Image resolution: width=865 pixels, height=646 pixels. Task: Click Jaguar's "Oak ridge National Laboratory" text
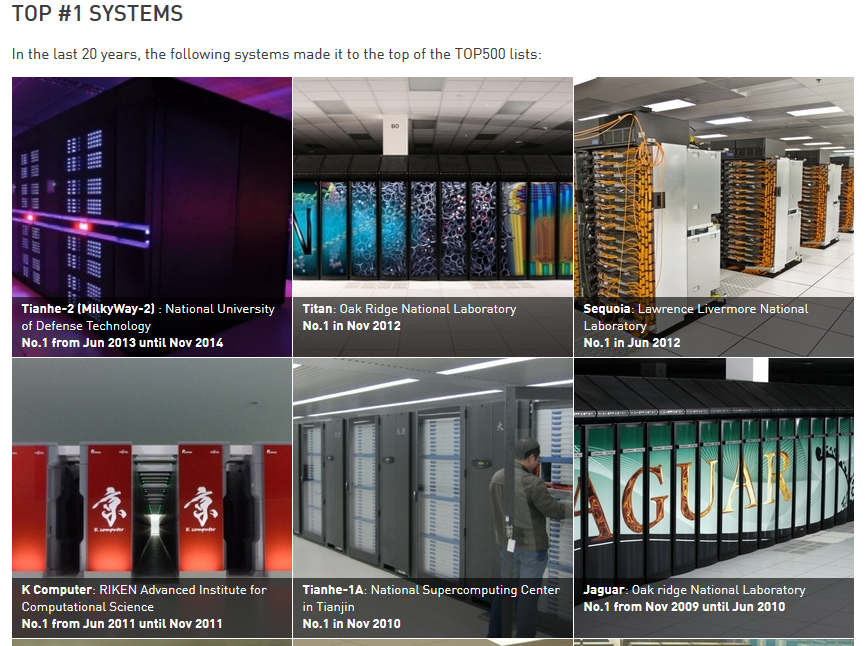pos(718,590)
